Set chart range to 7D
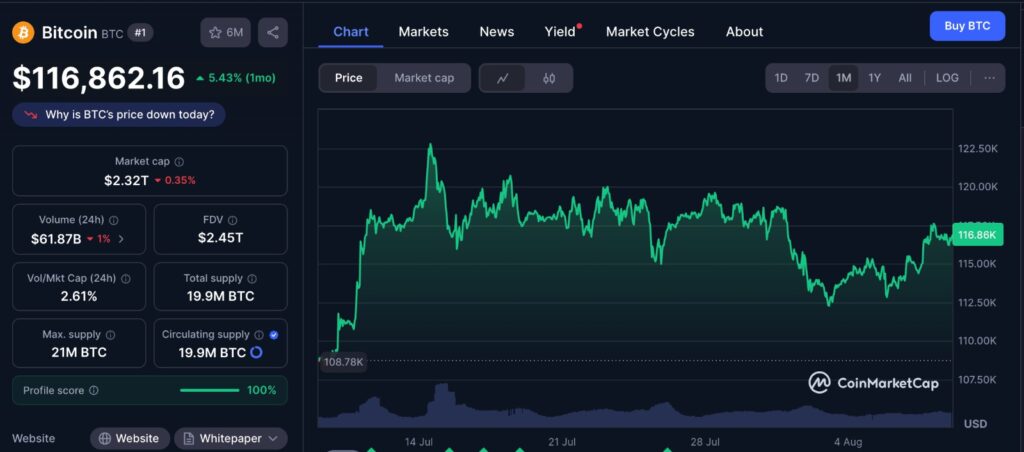Viewport: 1024px width, 452px height. (x=812, y=78)
